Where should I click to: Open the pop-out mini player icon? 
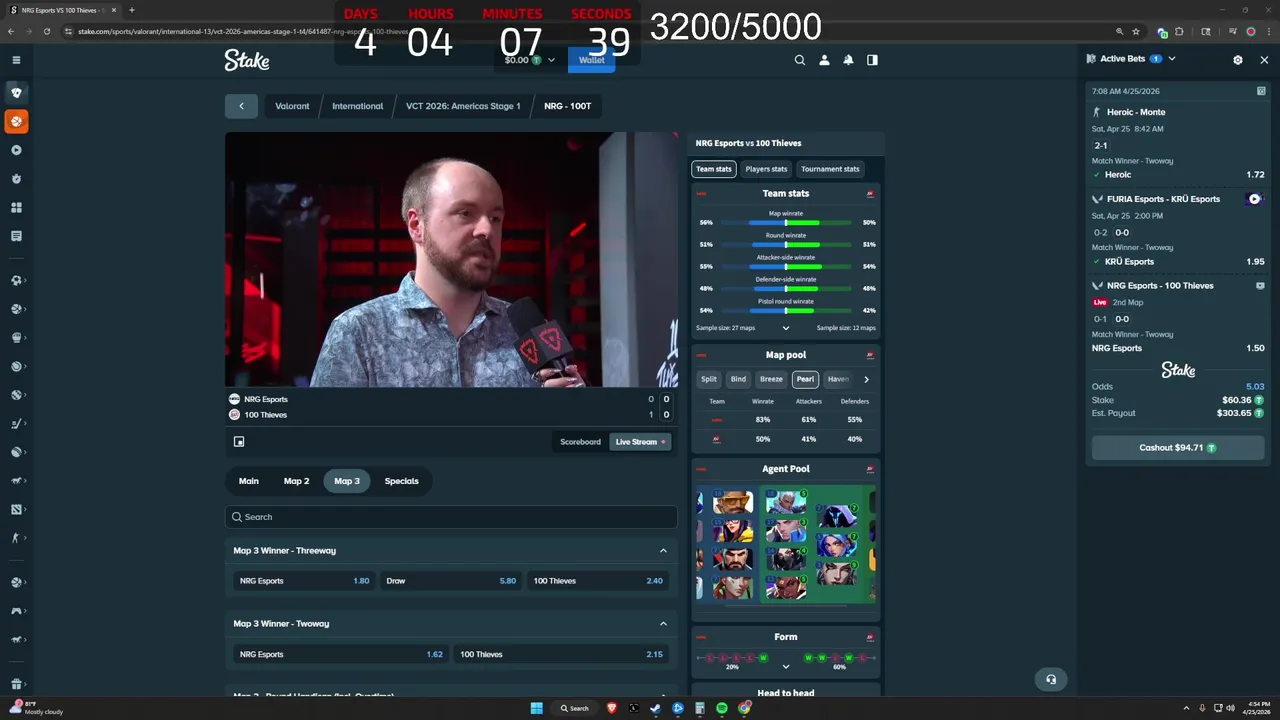click(239, 441)
